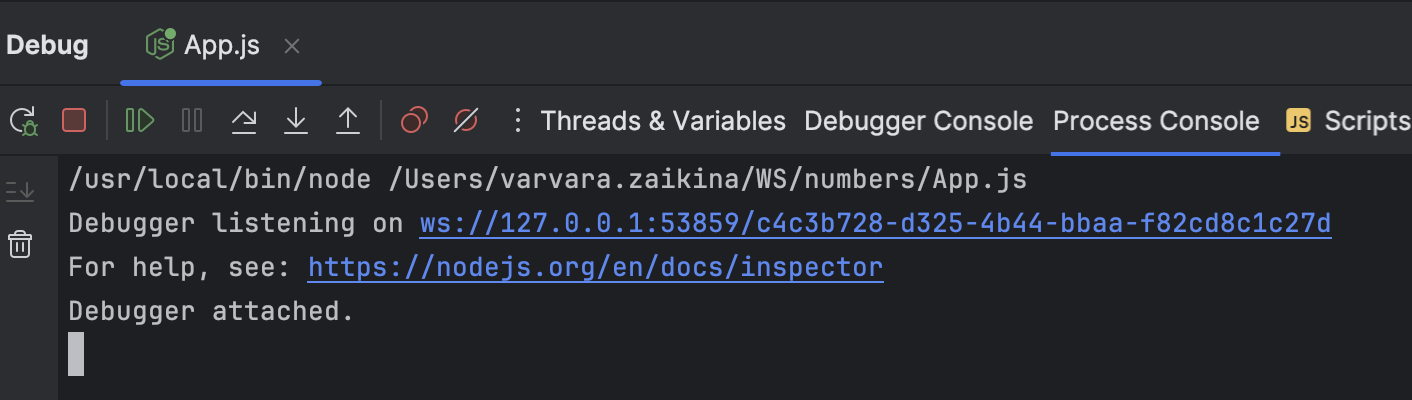Click the Pause Program icon

(x=192, y=122)
